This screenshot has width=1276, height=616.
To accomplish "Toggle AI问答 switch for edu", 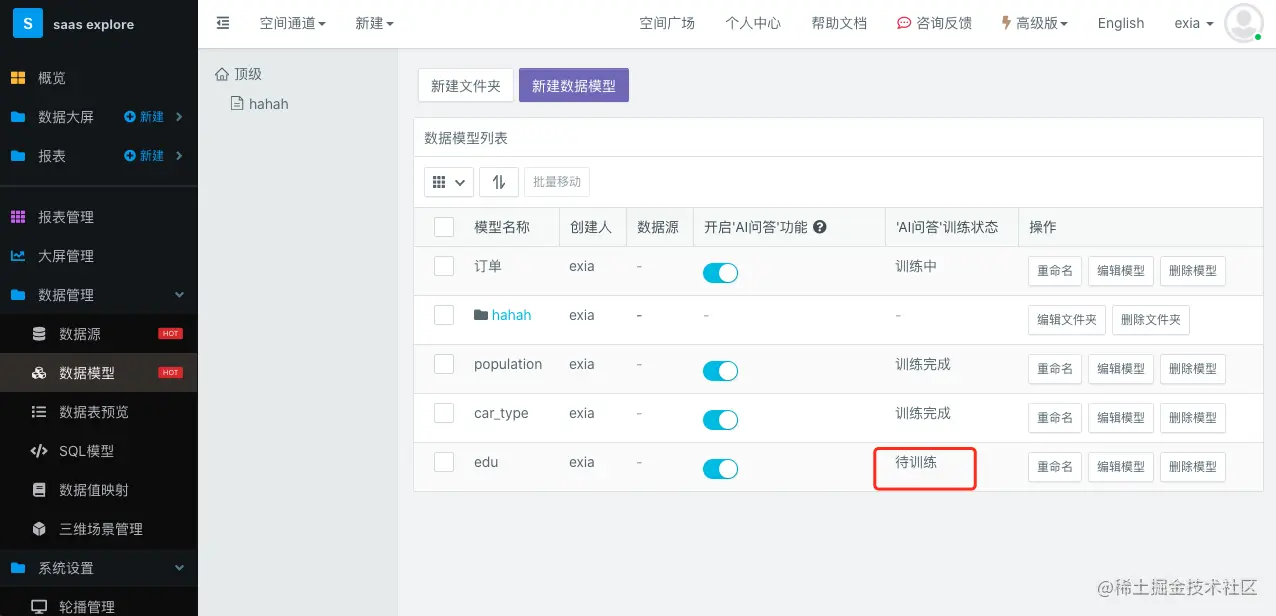I will (720, 469).
